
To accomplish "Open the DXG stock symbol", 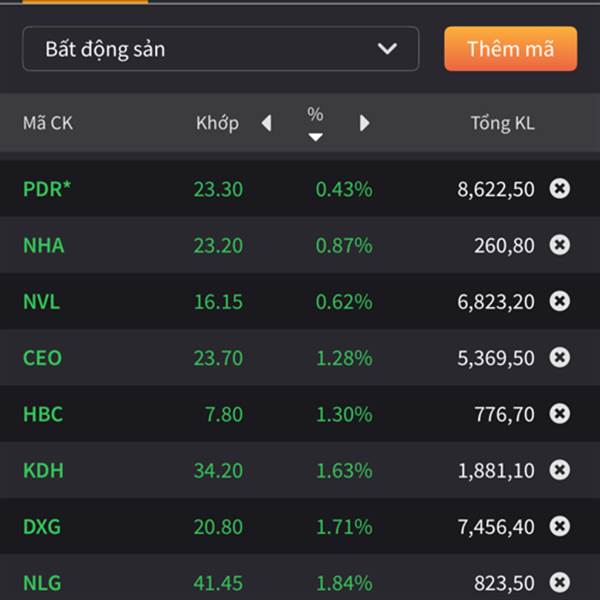I will pos(42,527).
